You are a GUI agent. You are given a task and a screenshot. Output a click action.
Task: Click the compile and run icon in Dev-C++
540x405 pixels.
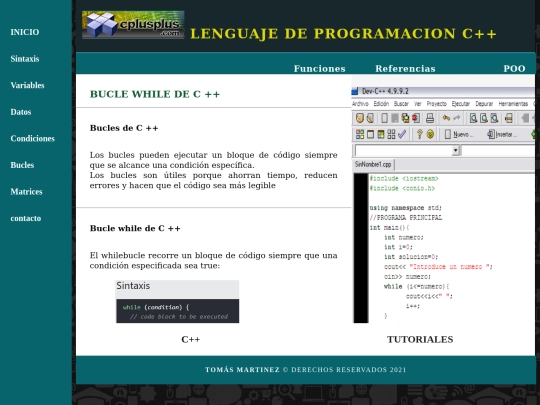[x=381, y=134]
